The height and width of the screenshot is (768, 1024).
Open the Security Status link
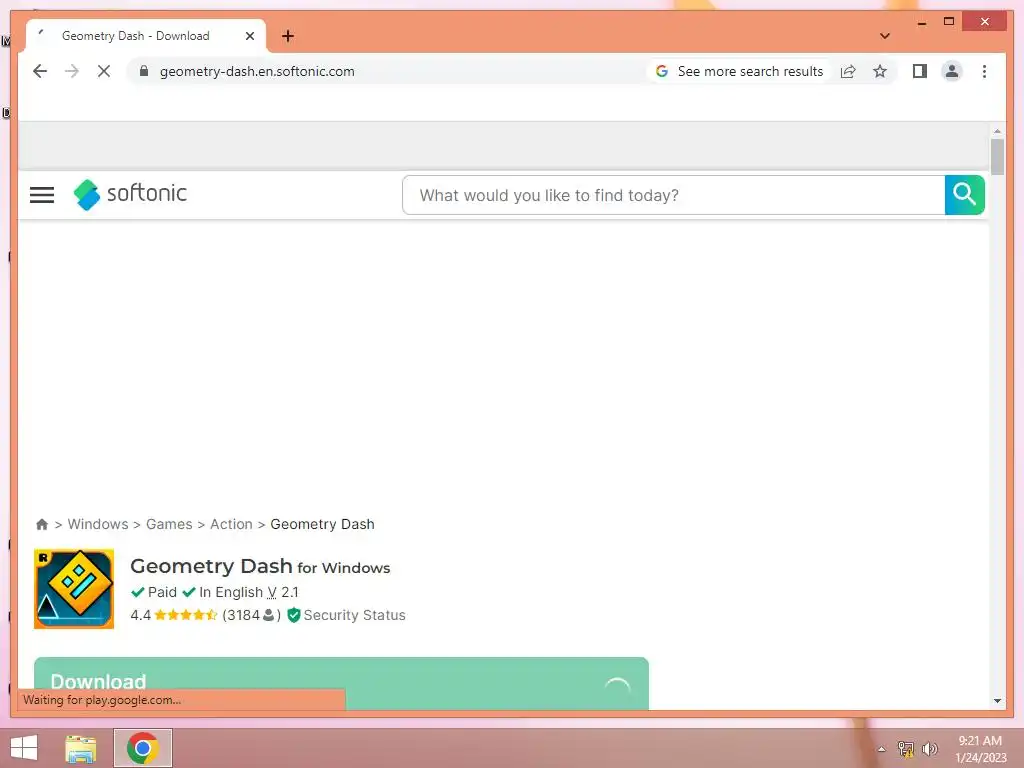click(x=355, y=615)
